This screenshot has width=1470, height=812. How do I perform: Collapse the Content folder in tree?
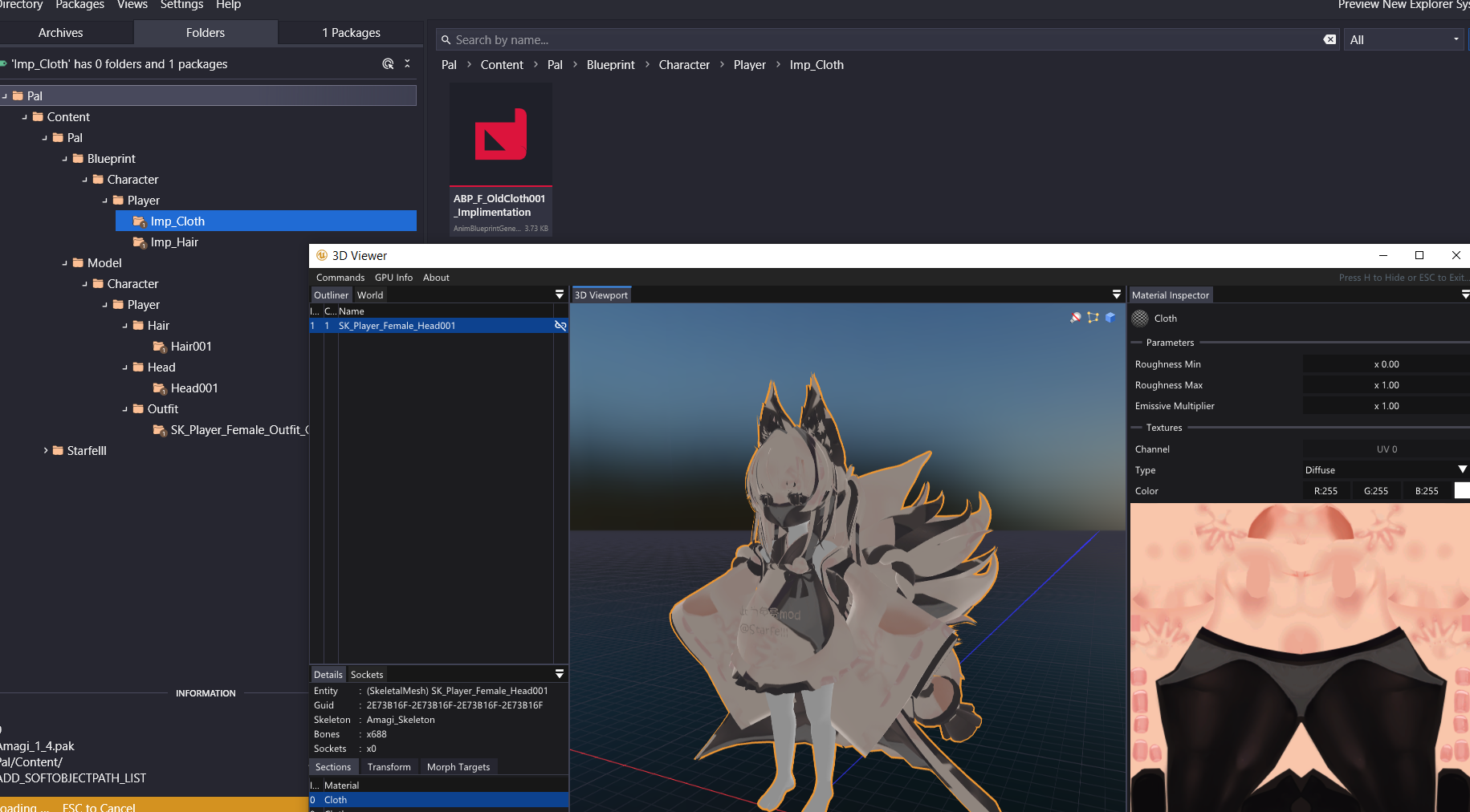25,117
